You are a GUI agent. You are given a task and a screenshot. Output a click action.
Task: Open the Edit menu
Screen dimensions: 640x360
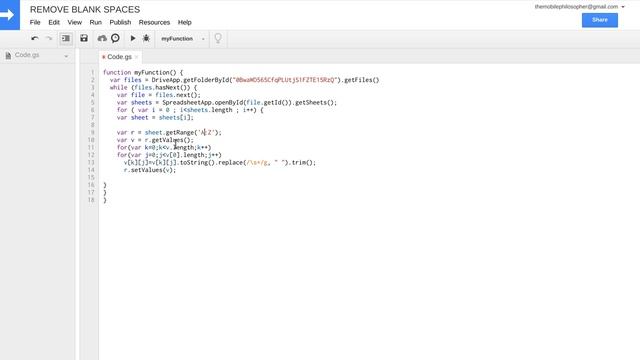click(54, 22)
